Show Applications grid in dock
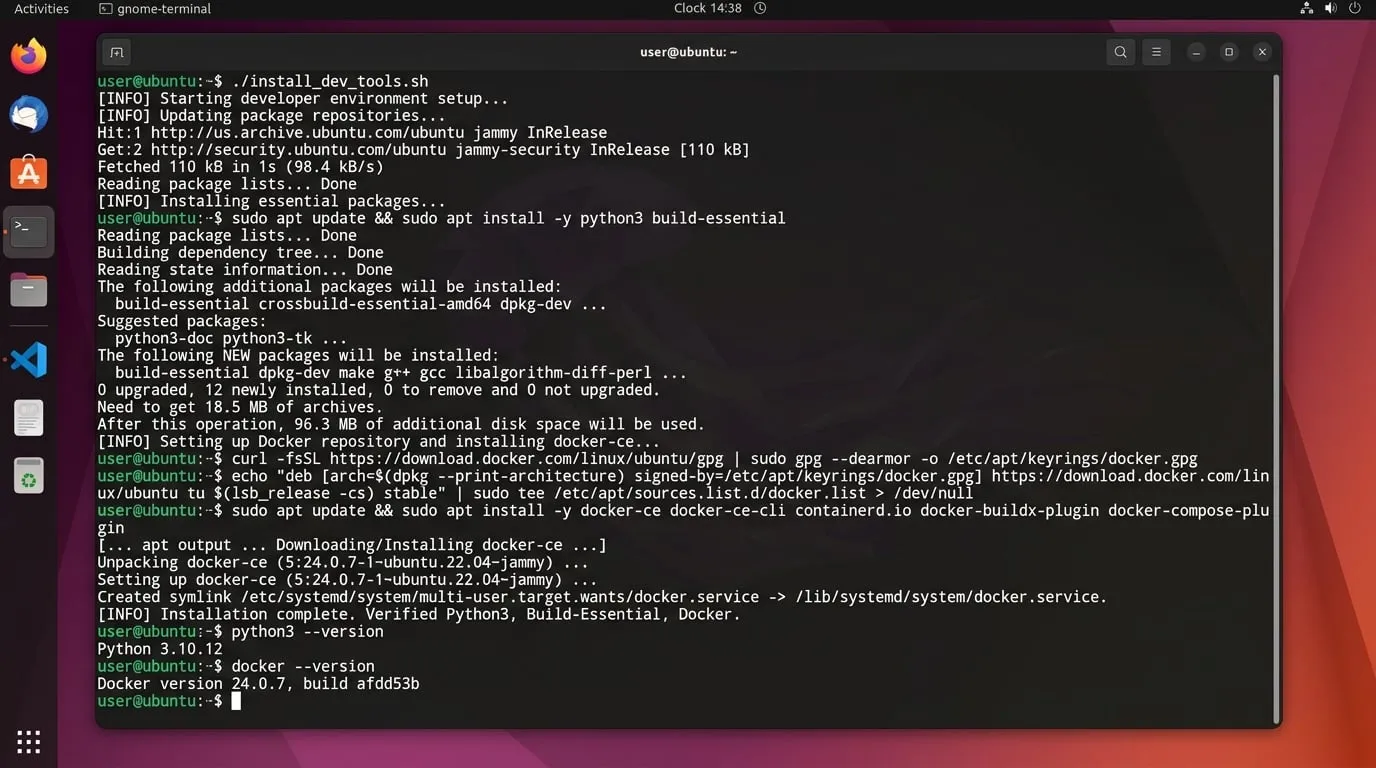The height and width of the screenshot is (768, 1376). coord(29,741)
